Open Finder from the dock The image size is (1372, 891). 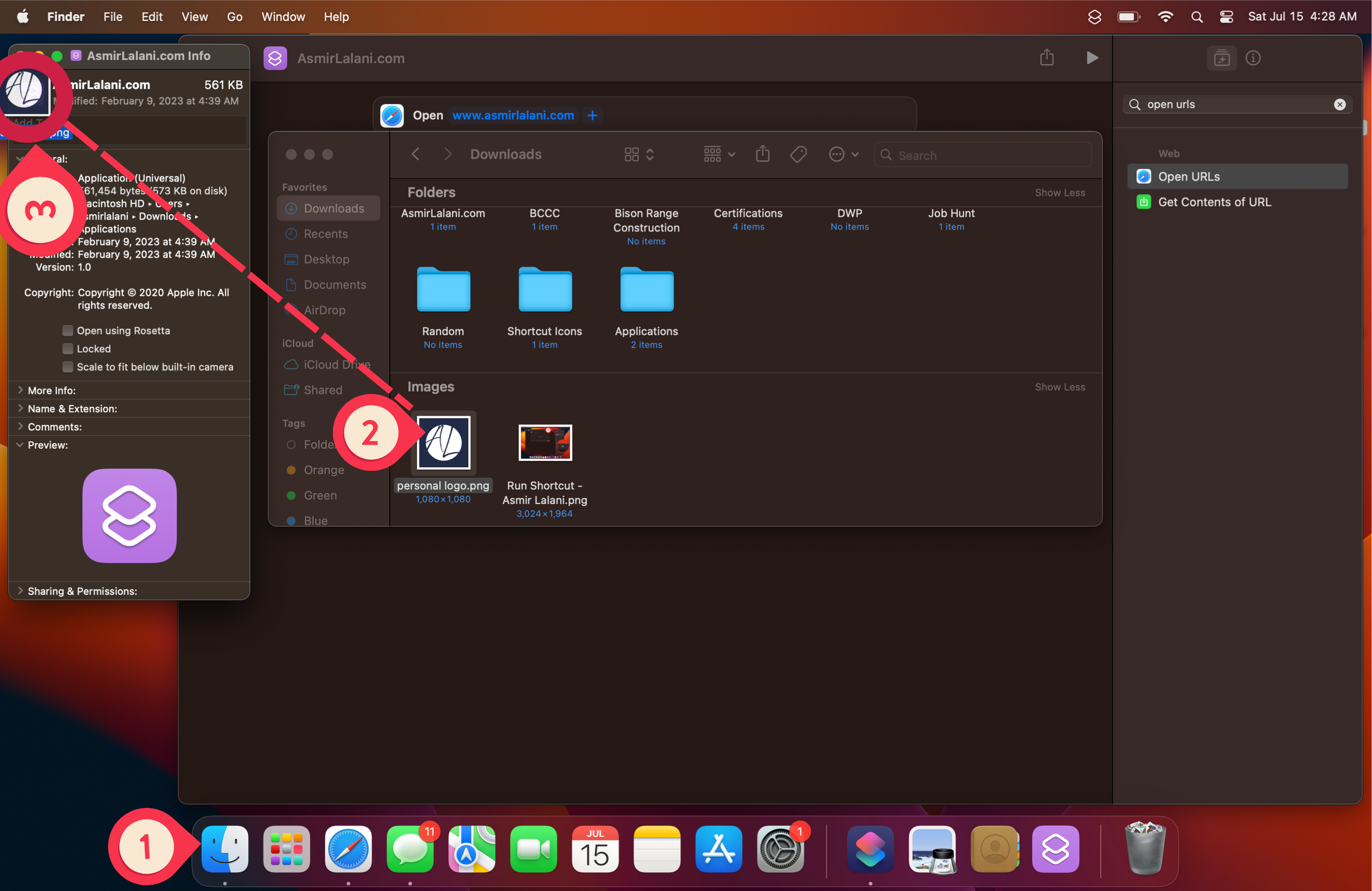[225, 849]
